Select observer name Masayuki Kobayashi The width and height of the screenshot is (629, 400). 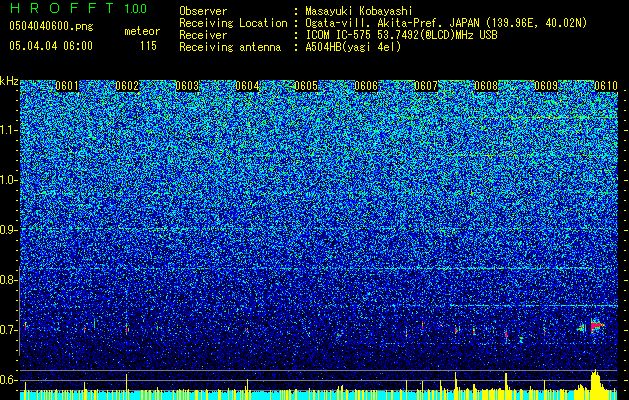tap(359, 11)
